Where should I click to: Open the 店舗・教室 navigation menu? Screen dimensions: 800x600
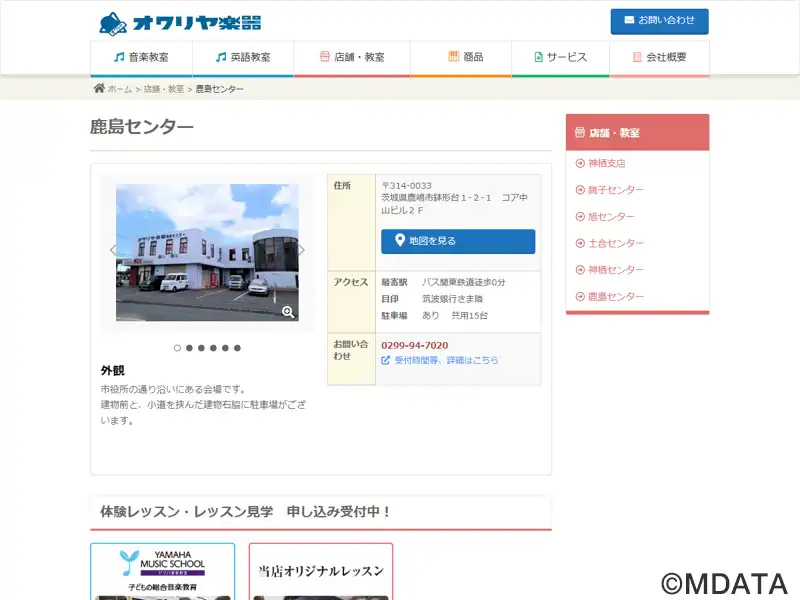(351, 58)
